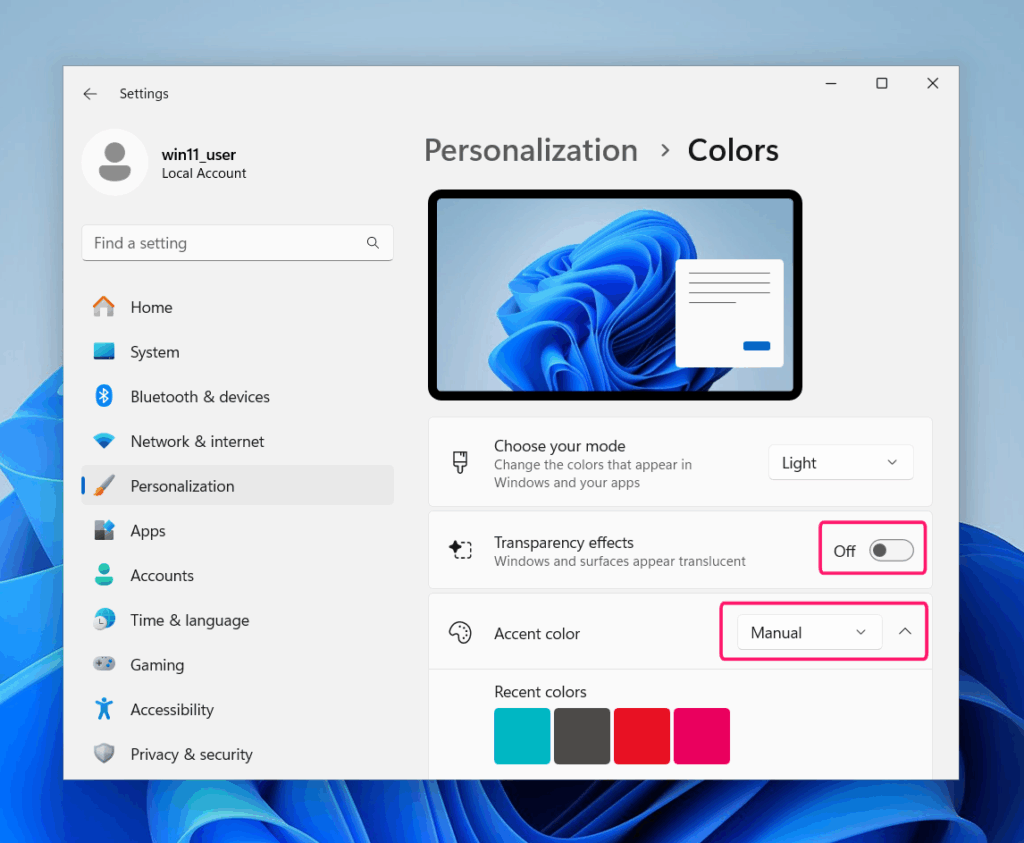The height and width of the screenshot is (843, 1024).
Task: Click the Local Account text
Action: pos(204,173)
